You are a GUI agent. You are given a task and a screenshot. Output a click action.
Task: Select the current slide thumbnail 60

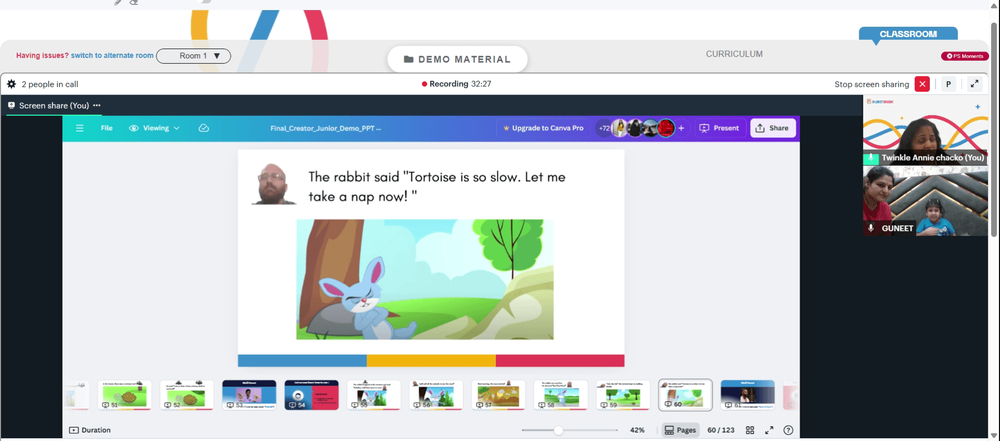(x=686, y=395)
